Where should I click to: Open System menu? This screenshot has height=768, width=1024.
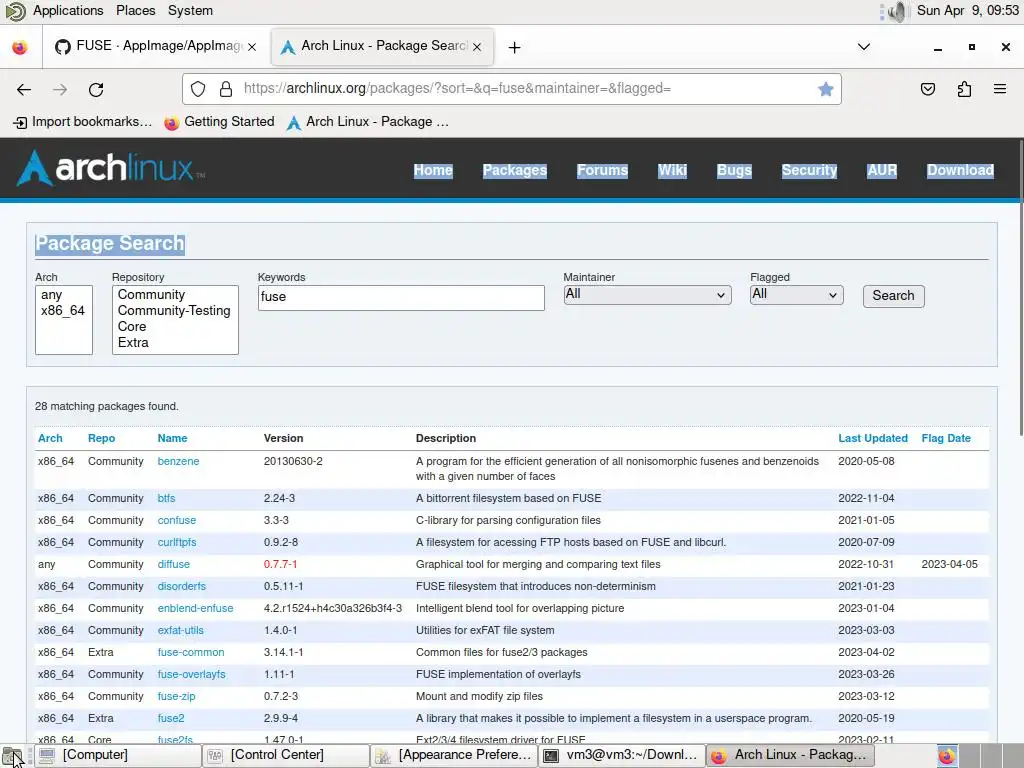pos(190,10)
